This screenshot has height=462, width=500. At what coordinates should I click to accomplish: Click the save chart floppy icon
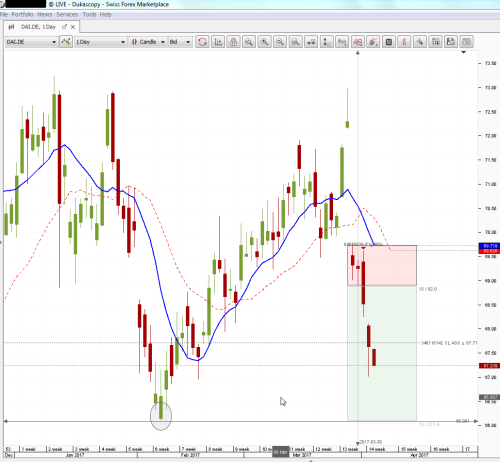(451, 42)
